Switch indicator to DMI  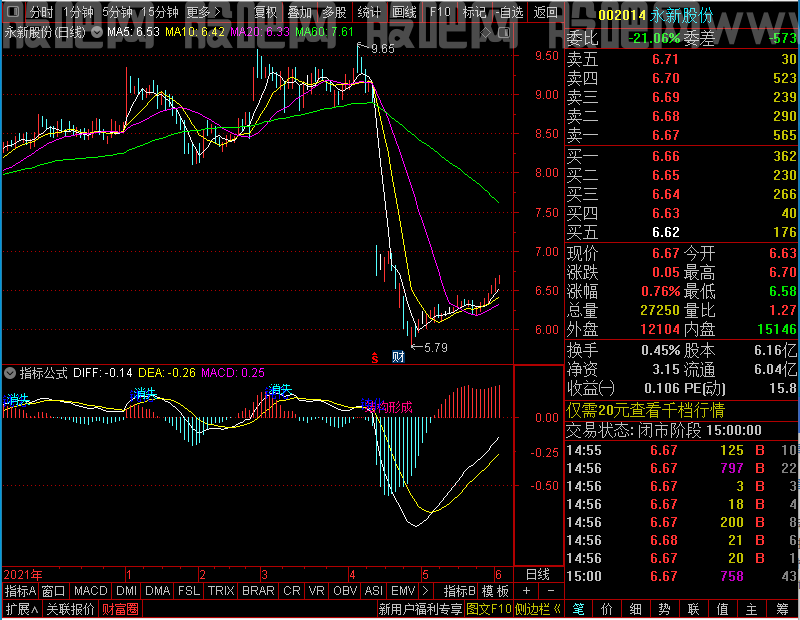click(126, 591)
